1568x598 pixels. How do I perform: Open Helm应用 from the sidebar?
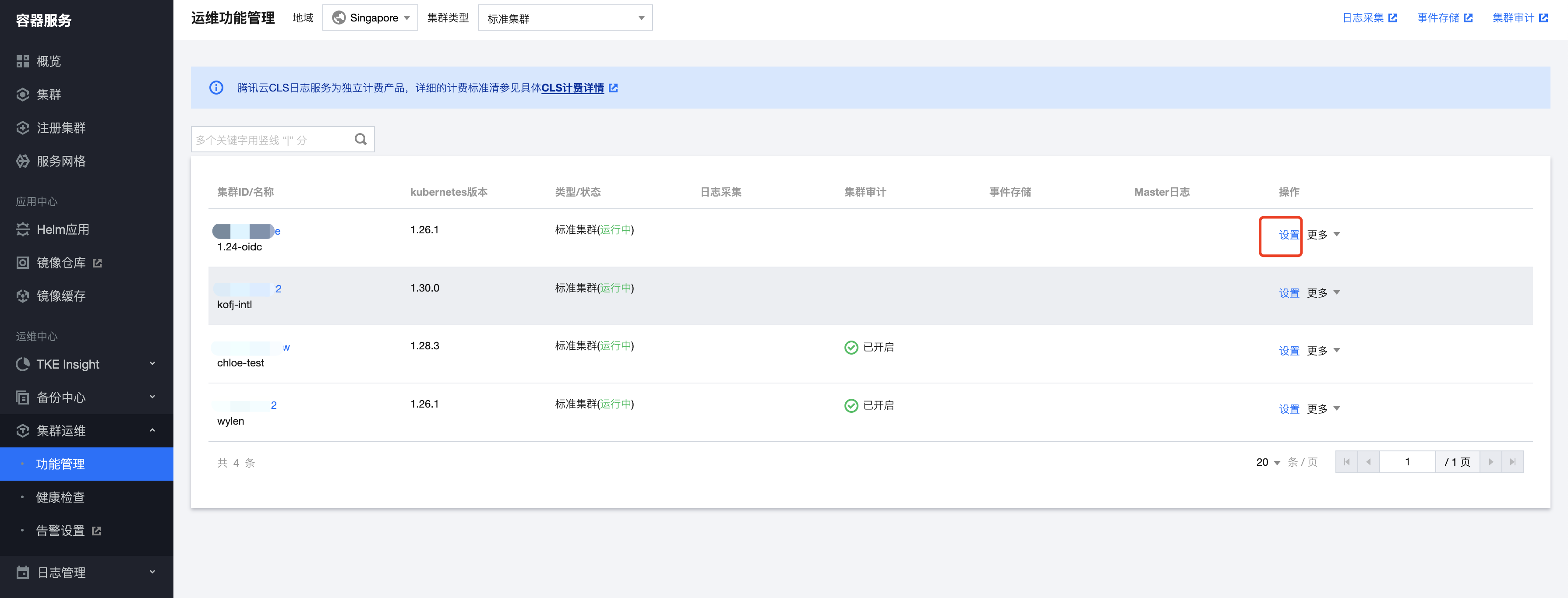tap(62, 229)
